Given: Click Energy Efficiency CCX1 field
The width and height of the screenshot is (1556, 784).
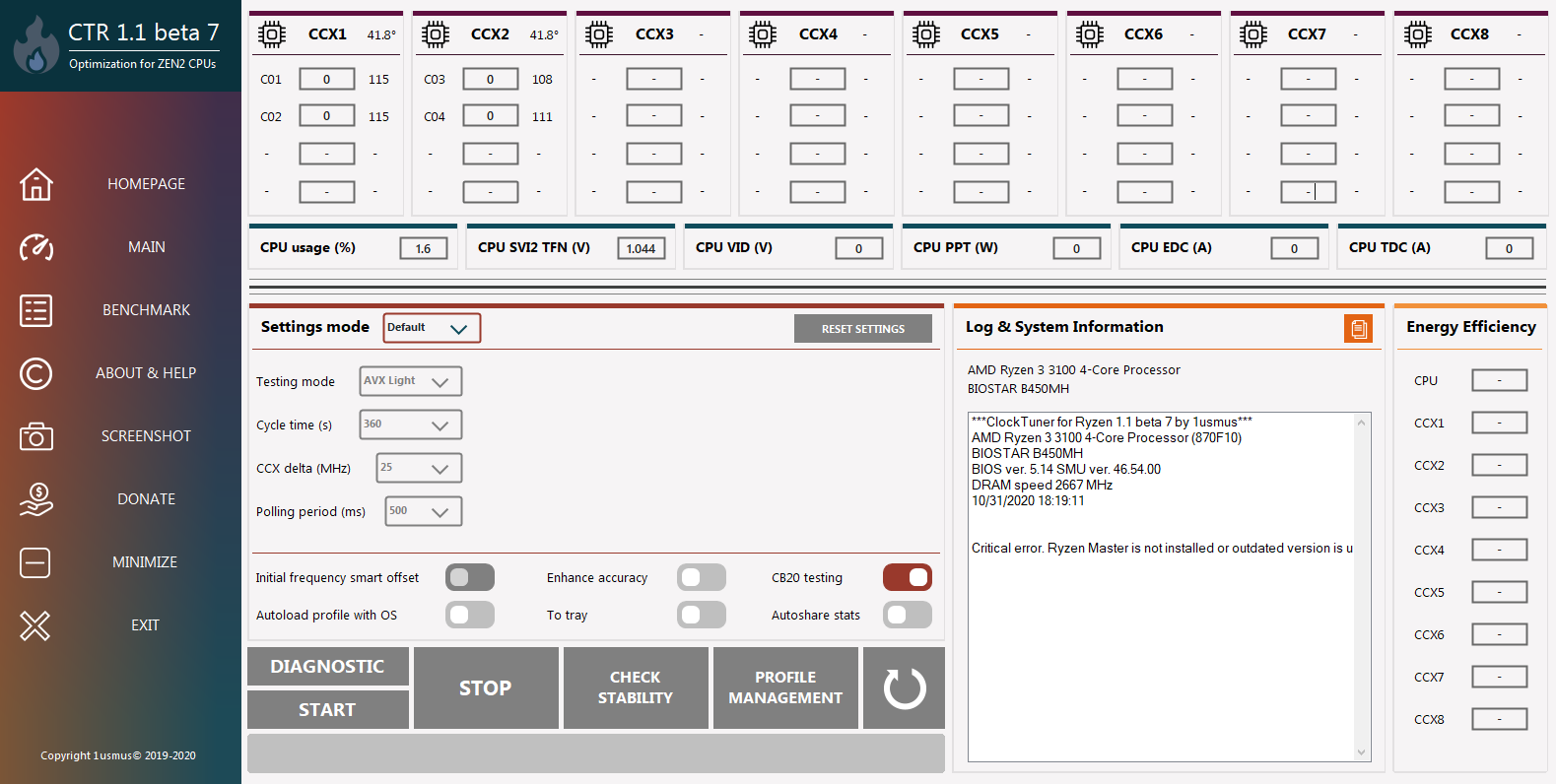Looking at the screenshot, I should coord(1500,423).
